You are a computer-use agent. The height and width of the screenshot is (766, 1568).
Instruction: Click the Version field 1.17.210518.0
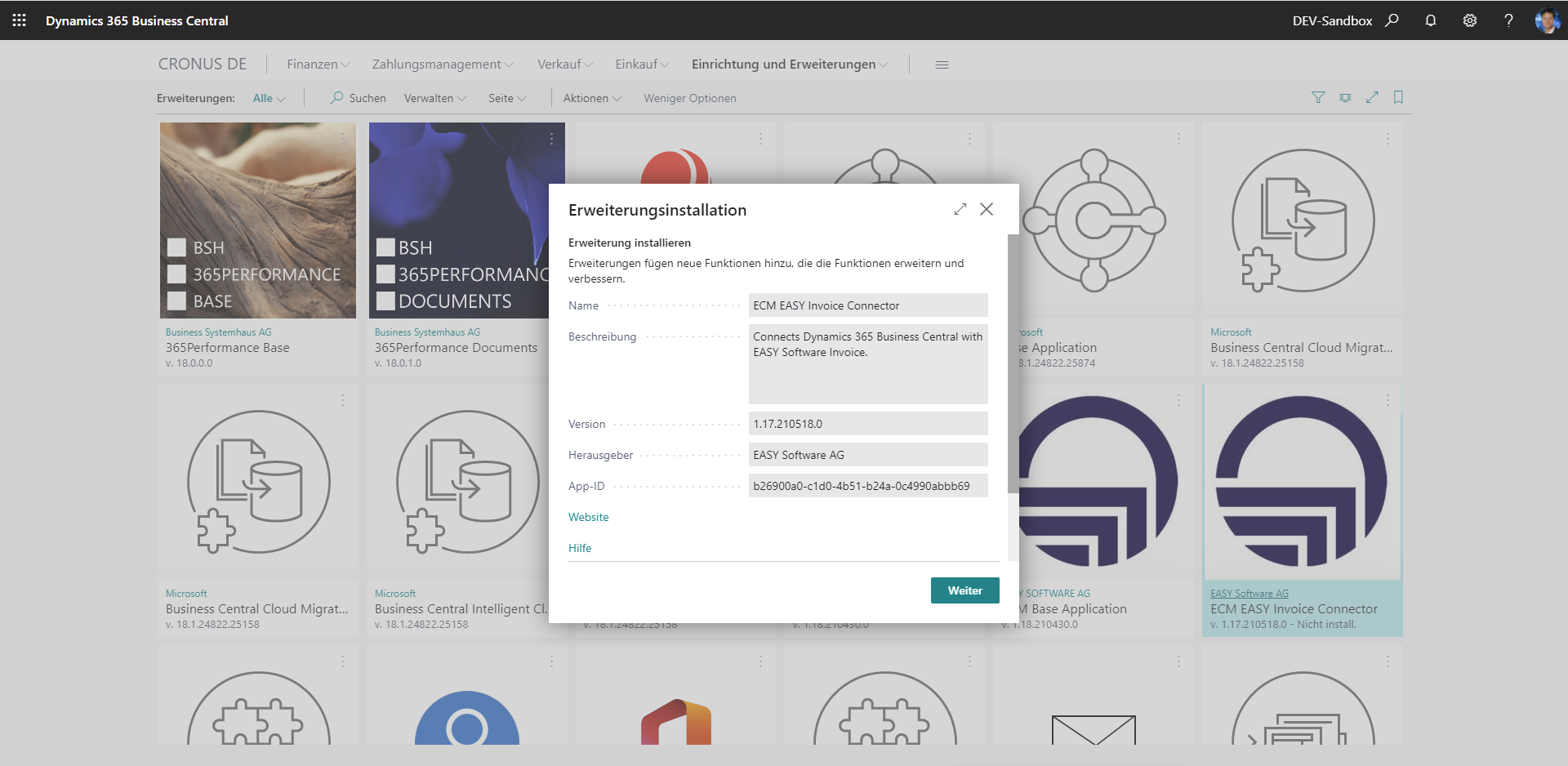[x=868, y=424]
